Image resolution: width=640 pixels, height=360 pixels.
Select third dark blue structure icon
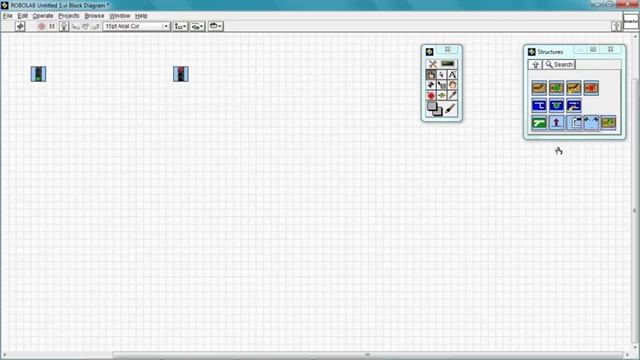pyautogui.click(x=574, y=105)
